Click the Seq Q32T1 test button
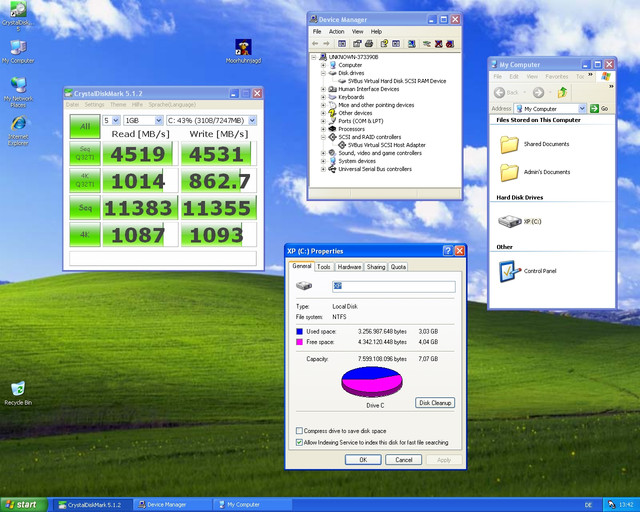 tap(85, 154)
